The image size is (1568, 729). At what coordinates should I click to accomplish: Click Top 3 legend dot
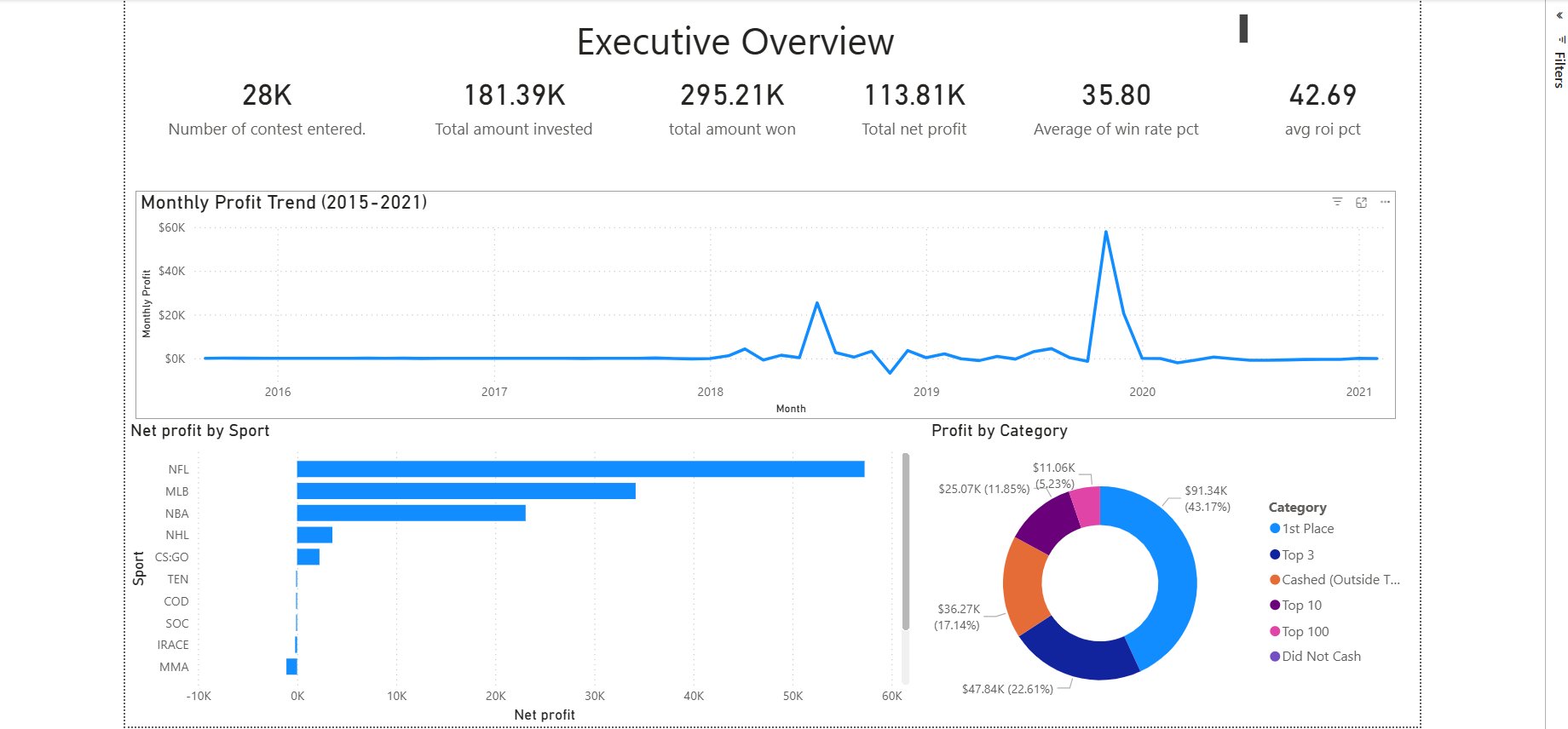(1275, 555)
